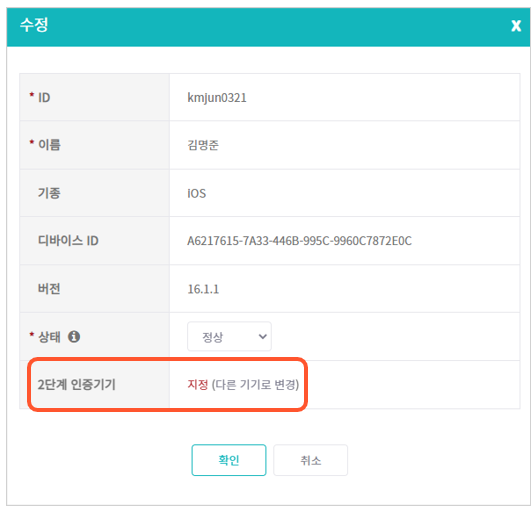Click the info icon next to 상태
Viewport: 532px width, 514px height.
[x=74, y=337]
